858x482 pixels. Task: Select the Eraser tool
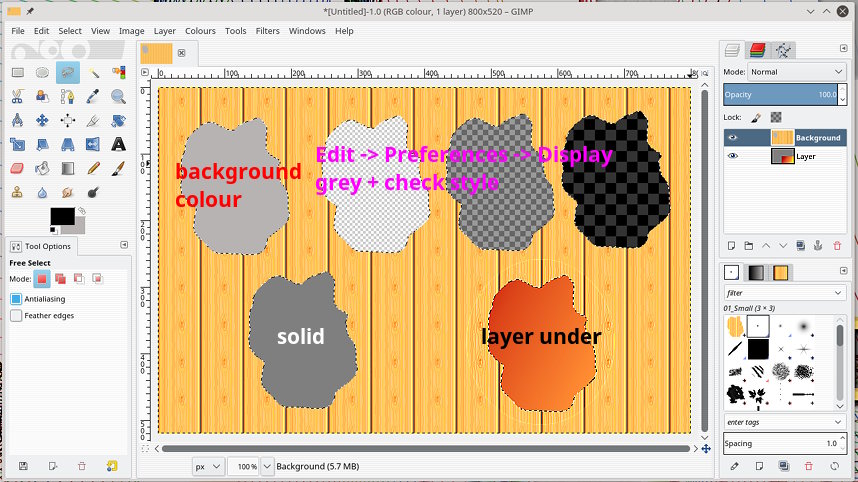[18, 168]
